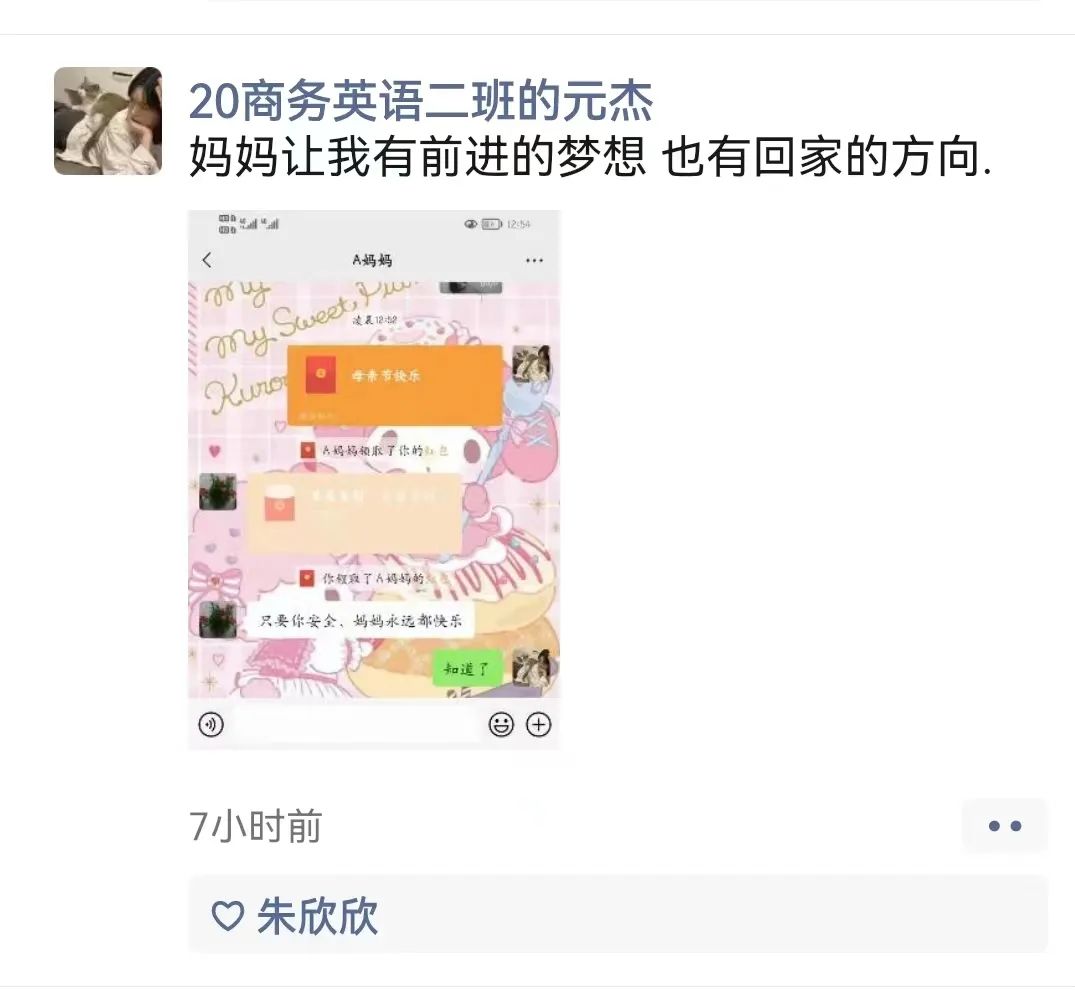The height and width of the screenshot is (990, 1075).
Task: Tap the plus icon for more attachments
Action: click(x=538, y=725)
